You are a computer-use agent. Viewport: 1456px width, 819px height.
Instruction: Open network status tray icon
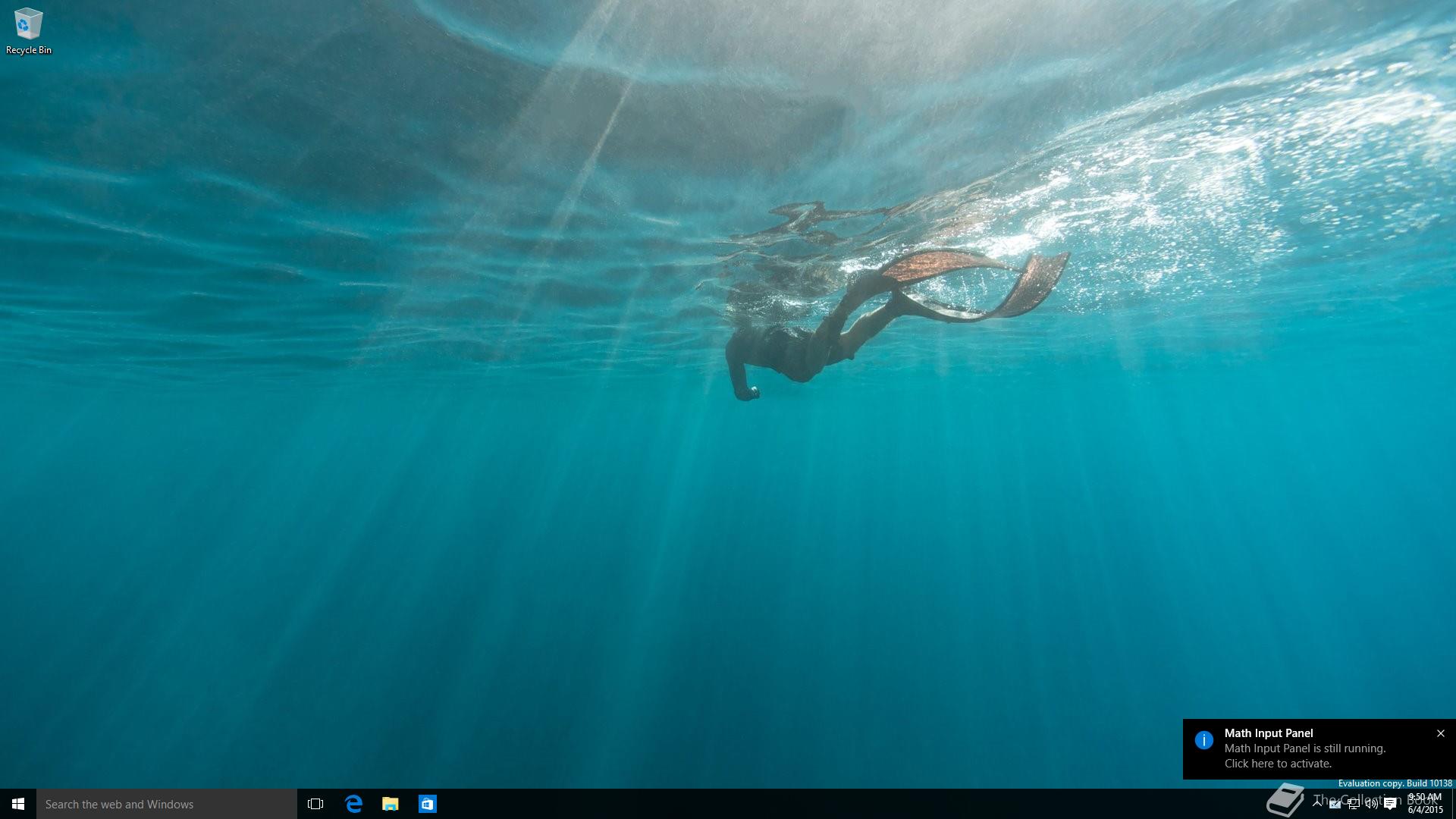(x=1354, y=804)
